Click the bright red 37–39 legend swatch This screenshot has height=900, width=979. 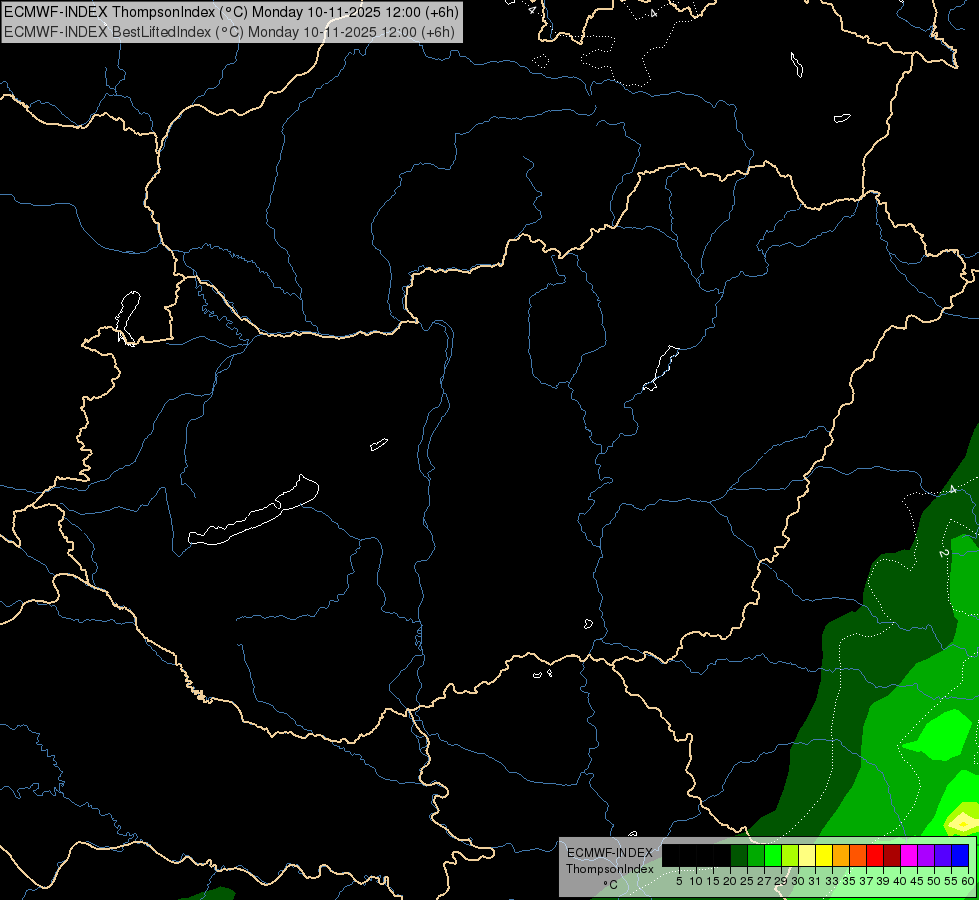875,855
